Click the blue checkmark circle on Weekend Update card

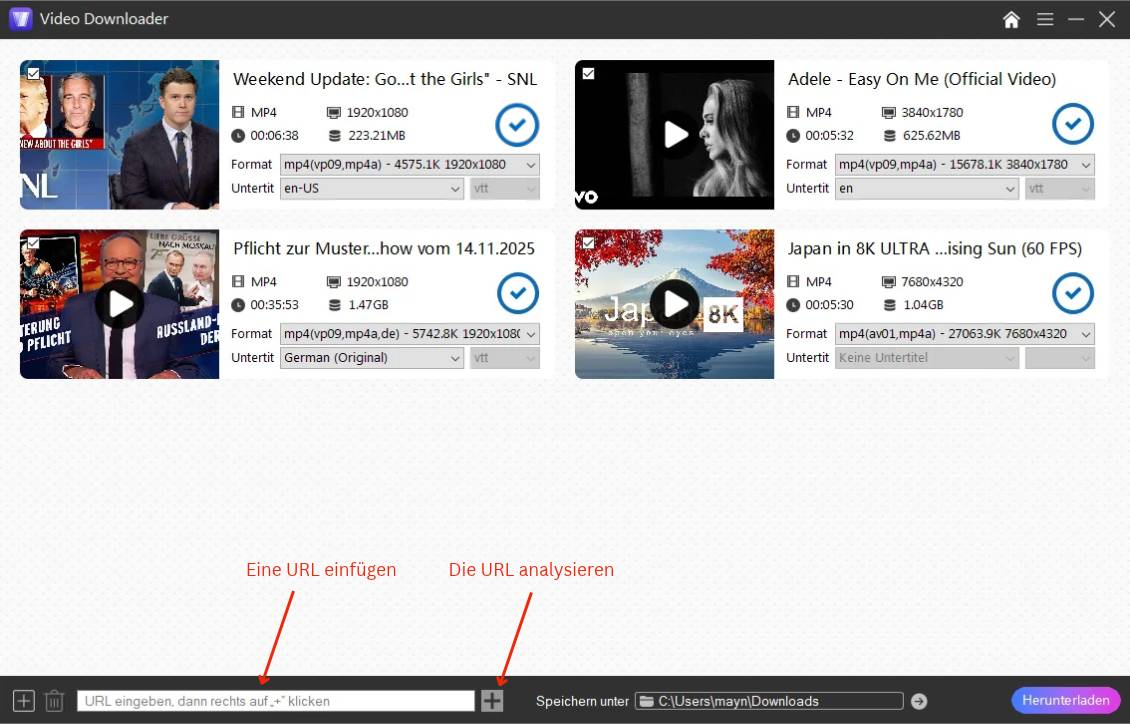point(517,125)
